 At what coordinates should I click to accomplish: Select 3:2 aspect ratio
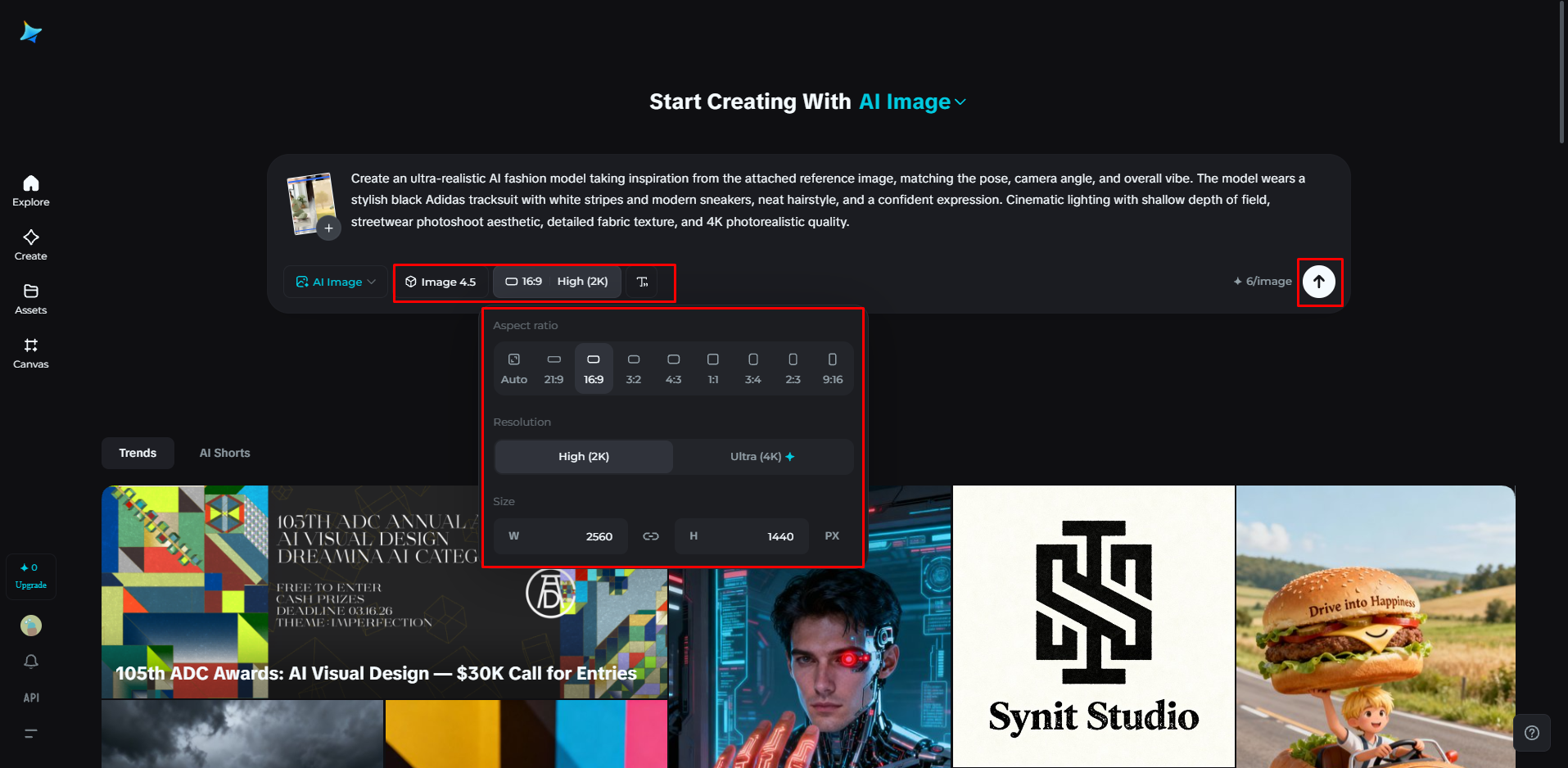pyautogui.click(x=634, y=368)
